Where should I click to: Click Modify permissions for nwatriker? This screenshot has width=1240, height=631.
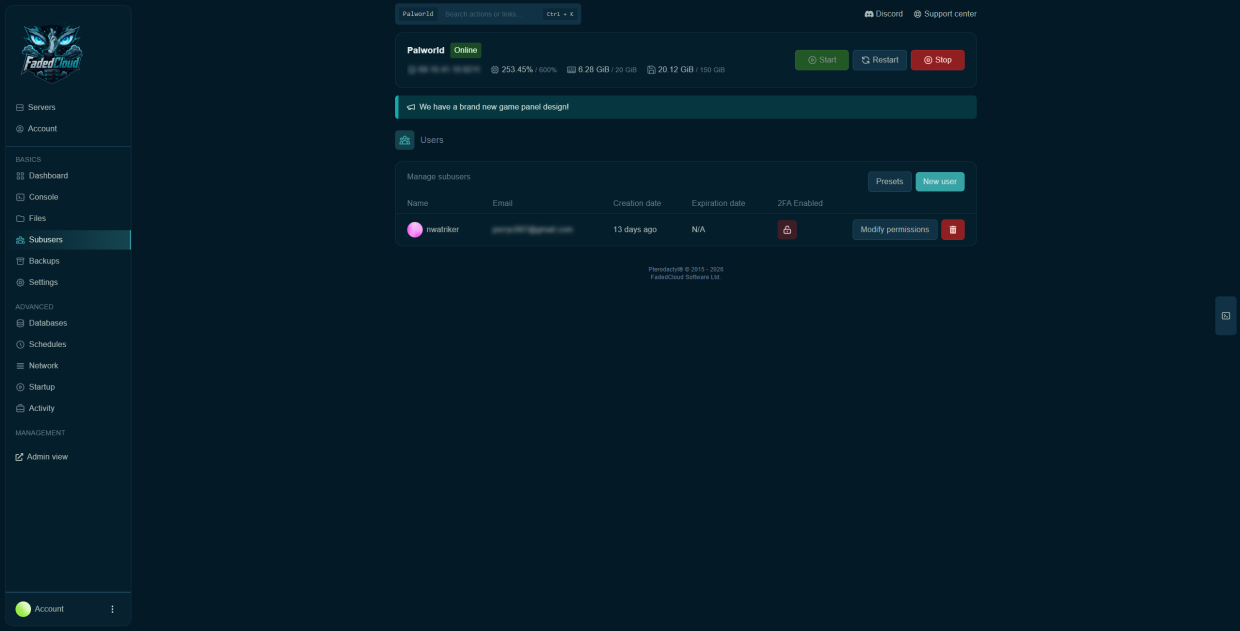[x=895, y=230]
